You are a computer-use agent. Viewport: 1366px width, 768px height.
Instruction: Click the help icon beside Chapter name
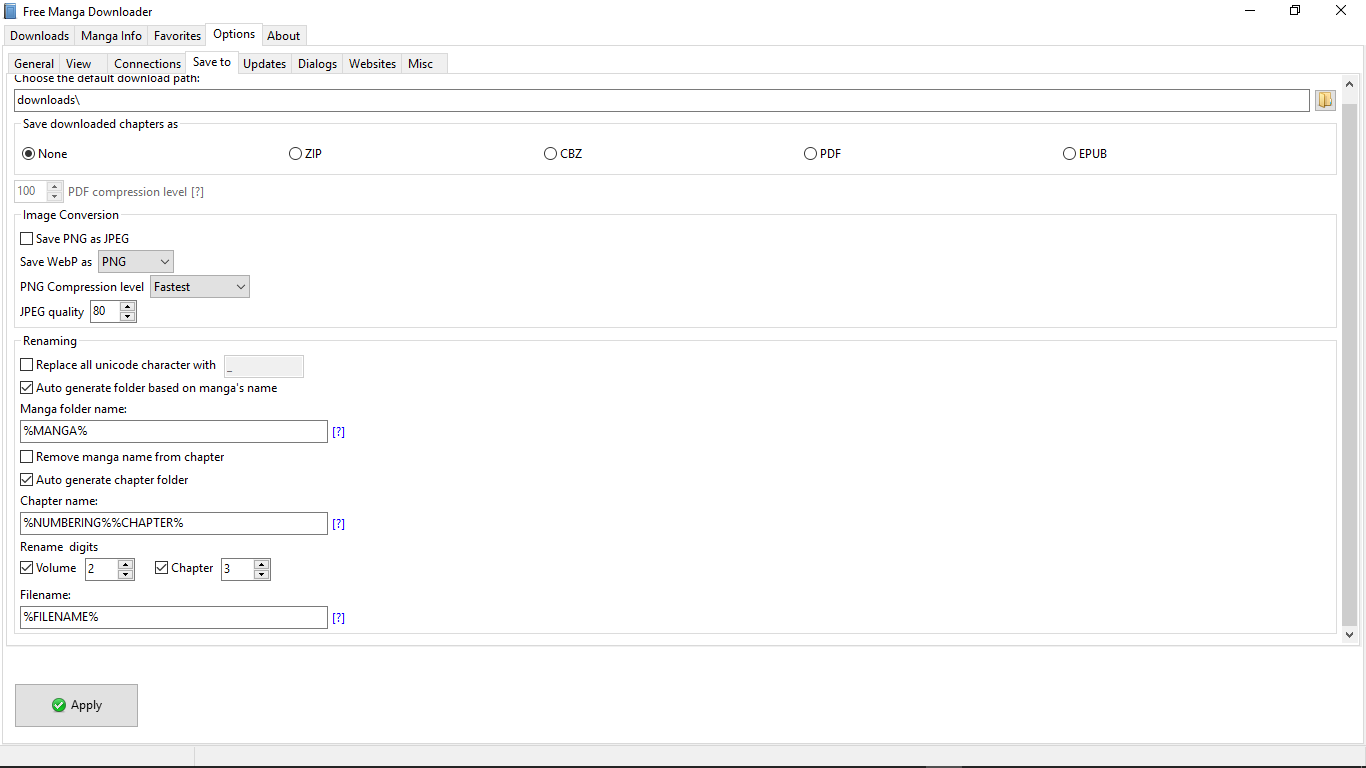coord(338,523)
